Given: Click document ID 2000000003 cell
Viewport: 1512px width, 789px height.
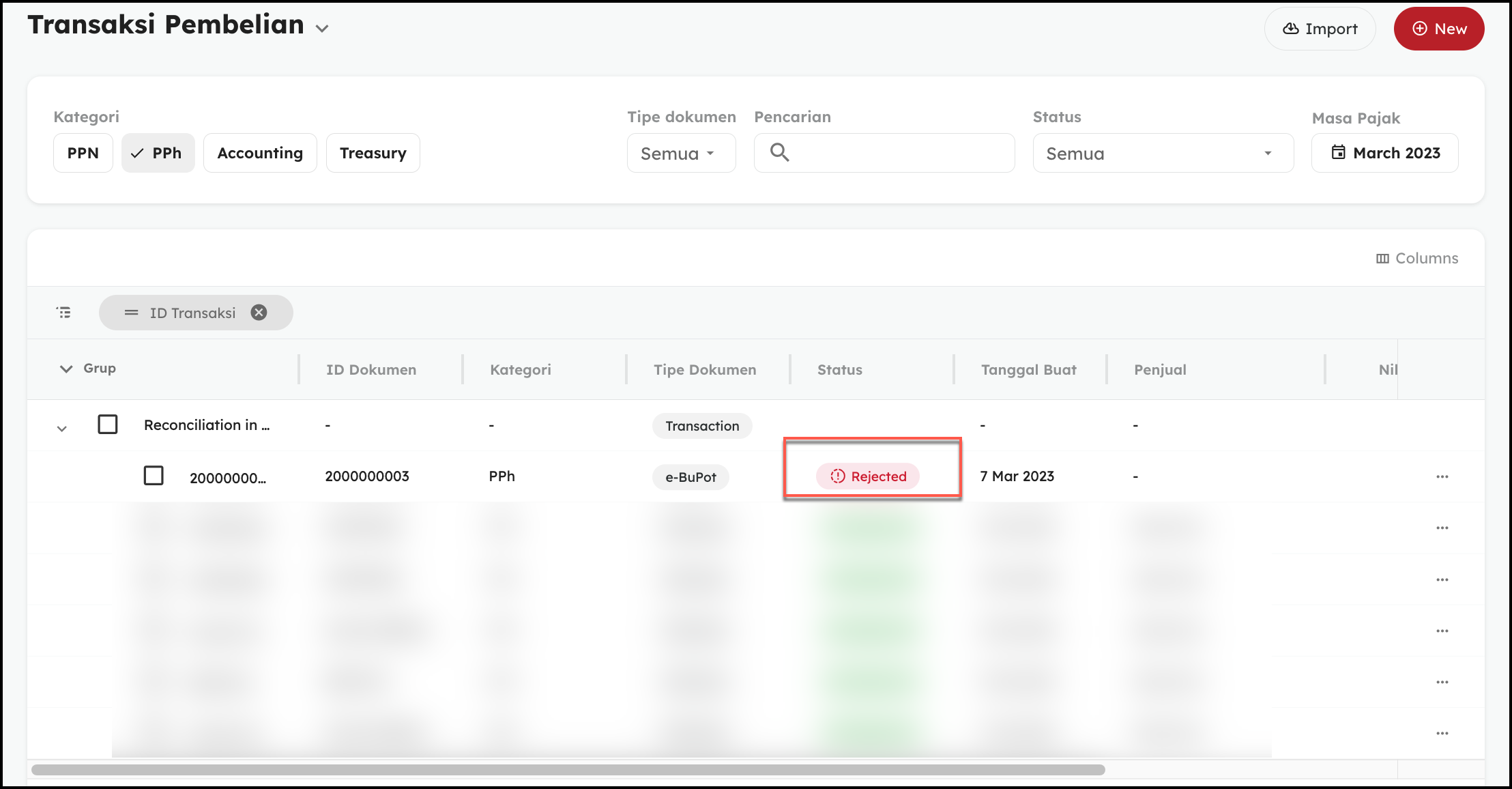Looking at the screenshot, I should pyautogui.click(x=367, y=476).
